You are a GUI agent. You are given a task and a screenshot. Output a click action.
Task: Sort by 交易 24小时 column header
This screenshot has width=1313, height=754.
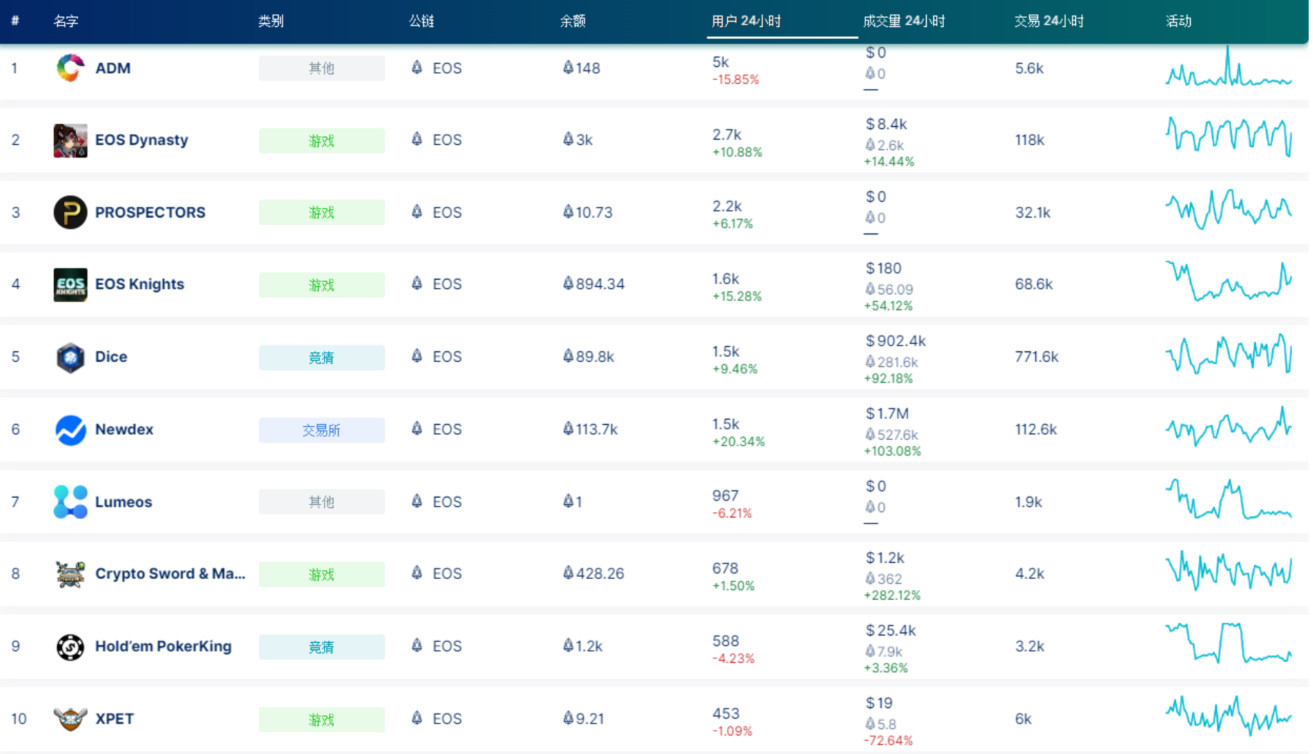[x=1049, y=21]
